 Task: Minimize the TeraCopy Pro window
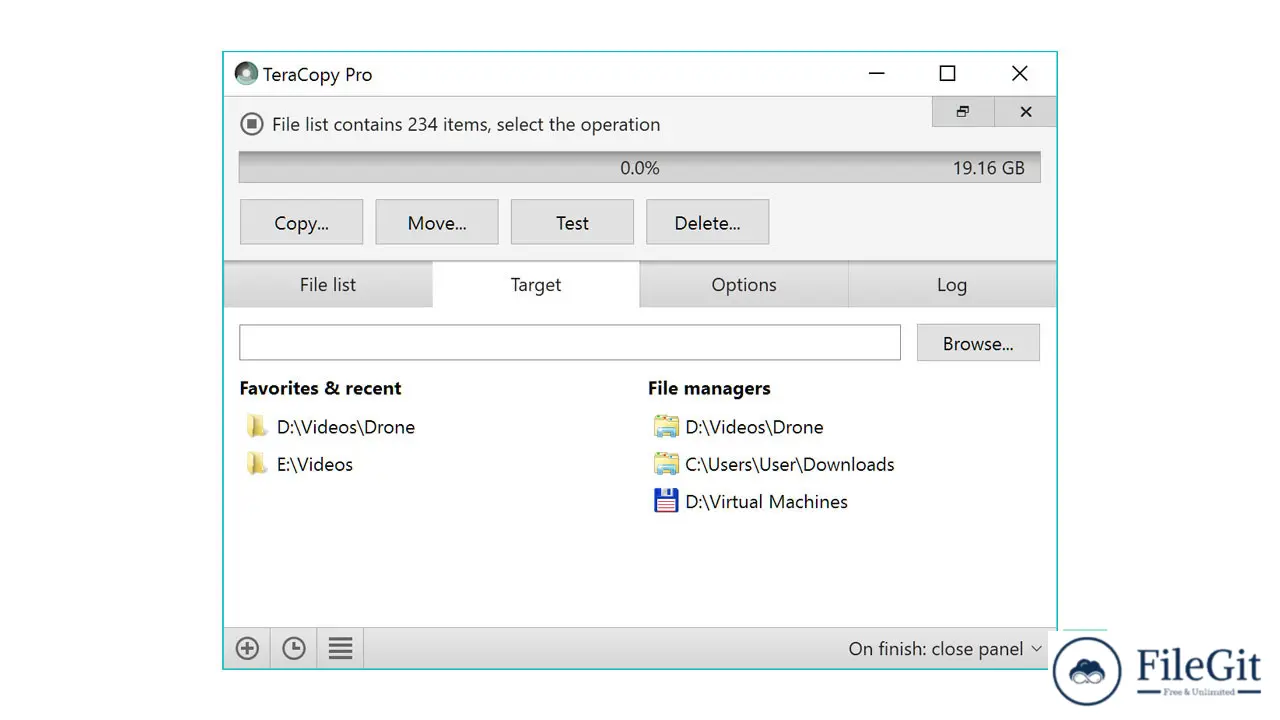877,73
